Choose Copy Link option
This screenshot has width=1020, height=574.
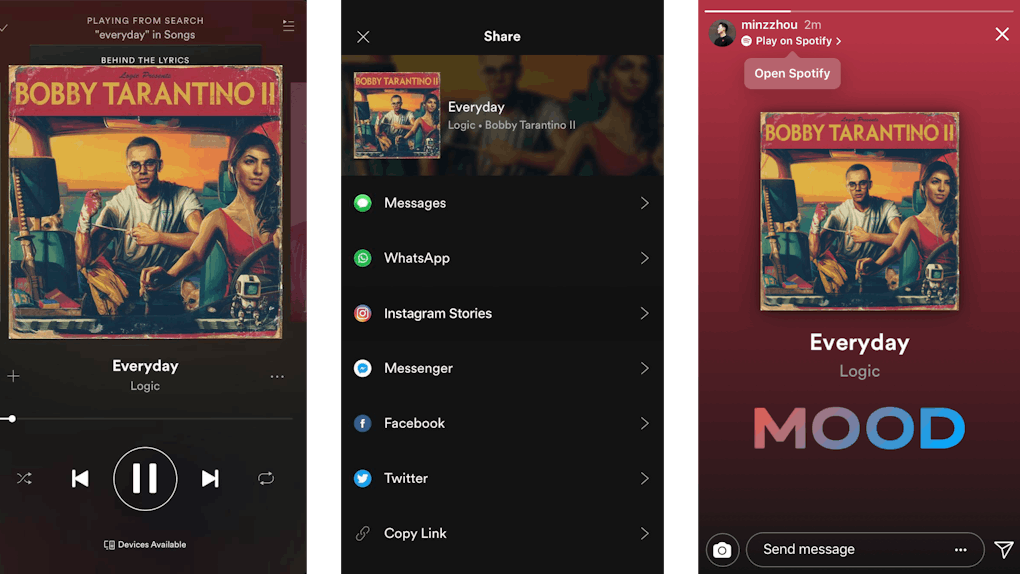pyautogui.click(x=502, y=534)
